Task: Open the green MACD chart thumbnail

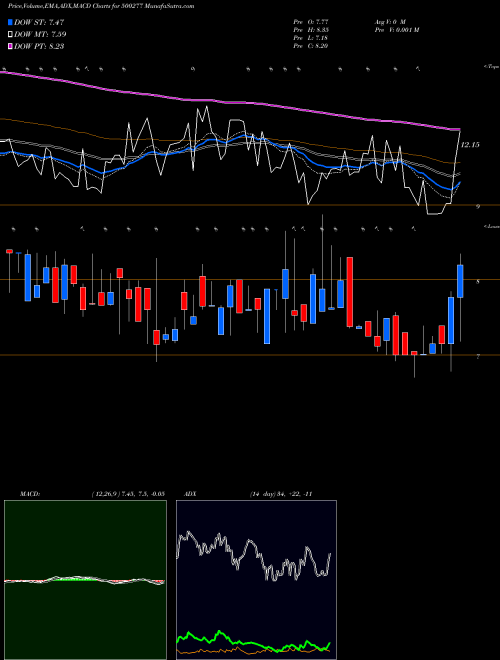Action: (85, 580)
